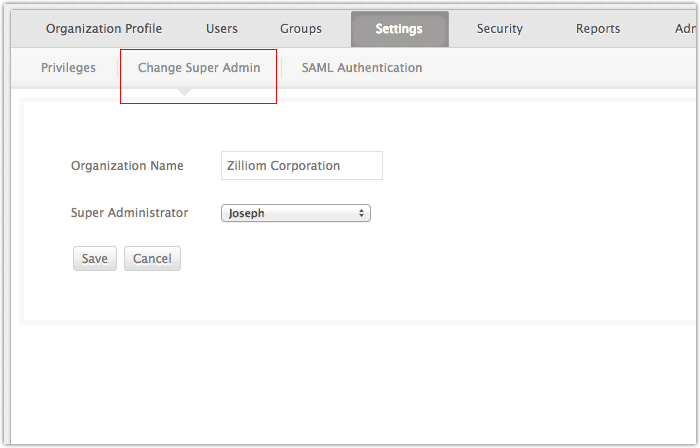
Task: Open the Organization Profile tab
Action: click(x=104, y=29)
